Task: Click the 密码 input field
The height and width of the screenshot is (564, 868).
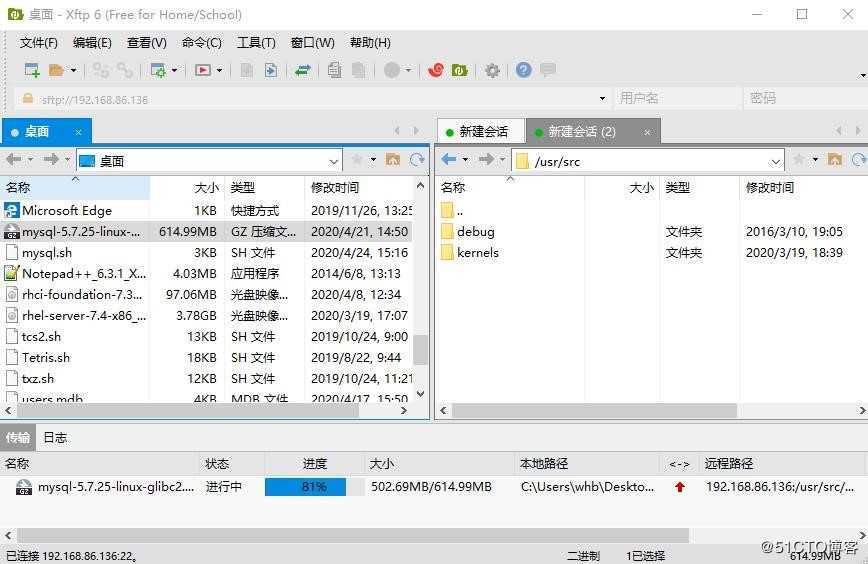Action: click(x=805, y=99)
